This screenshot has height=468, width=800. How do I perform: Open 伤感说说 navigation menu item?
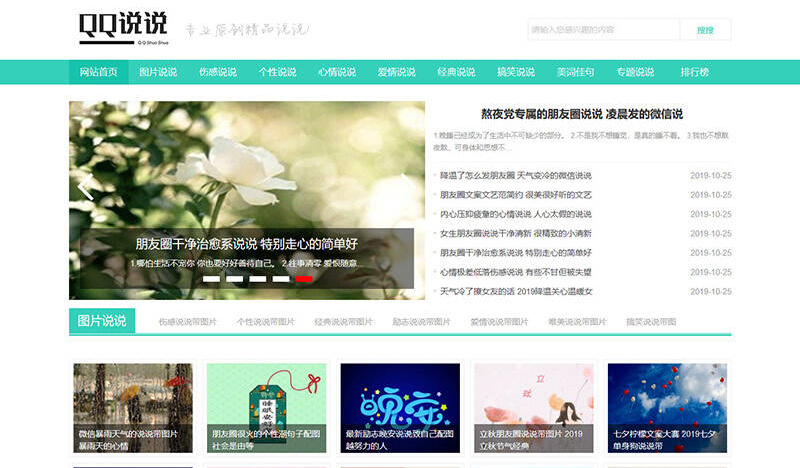point(217,72)
